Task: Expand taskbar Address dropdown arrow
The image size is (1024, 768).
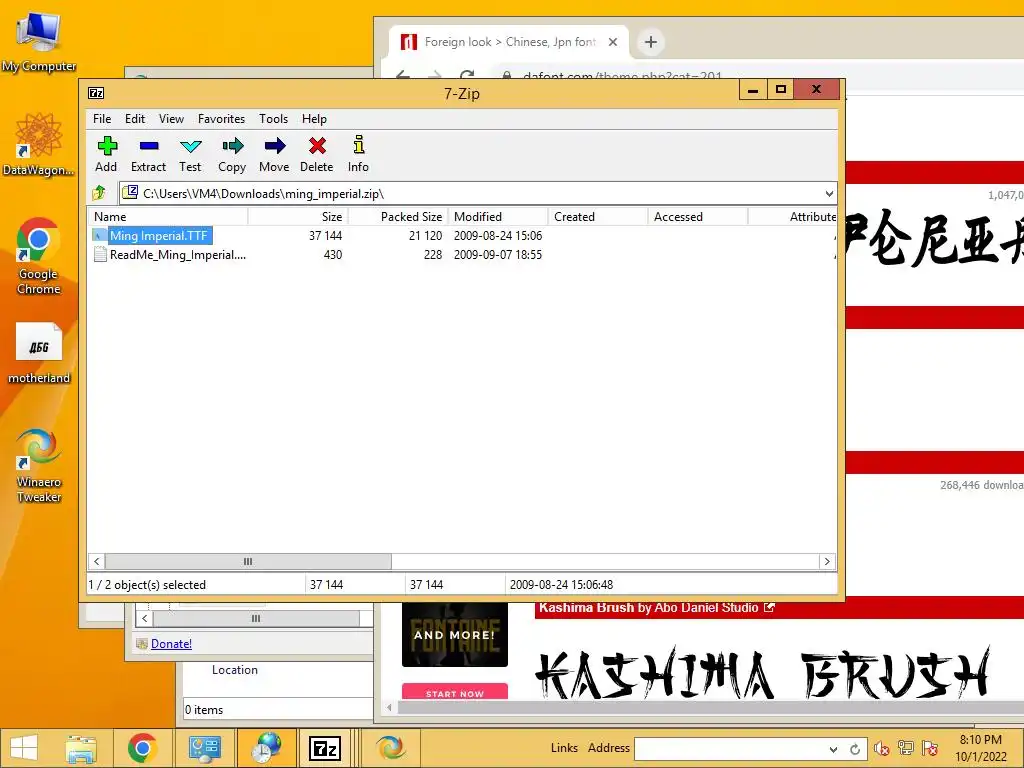Action: pos(833,749)
